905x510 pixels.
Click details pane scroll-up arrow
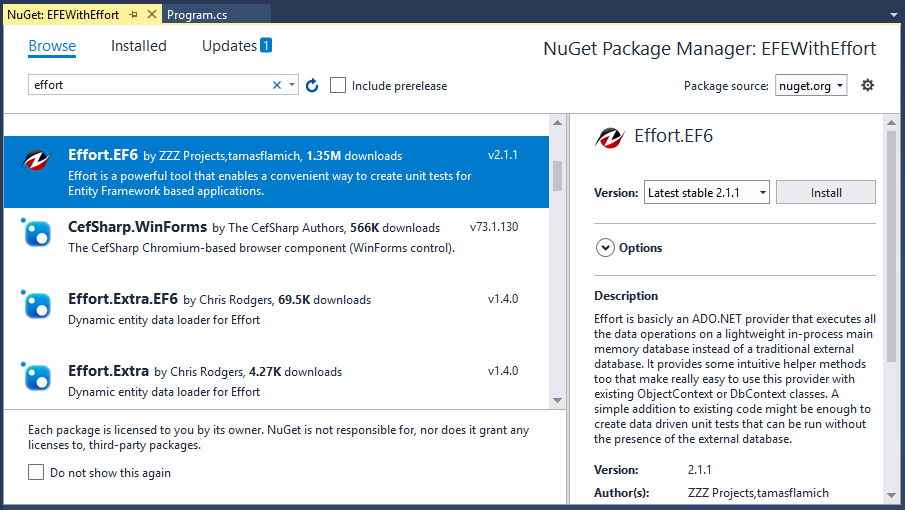coord(891,122)
